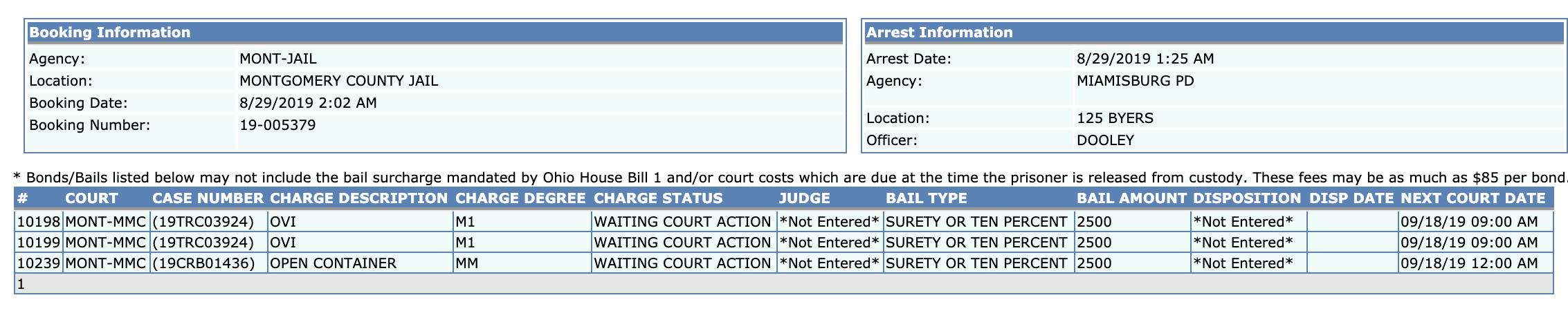Click booking number 19-005379
1568x311 pixels.
click(277, 125)
